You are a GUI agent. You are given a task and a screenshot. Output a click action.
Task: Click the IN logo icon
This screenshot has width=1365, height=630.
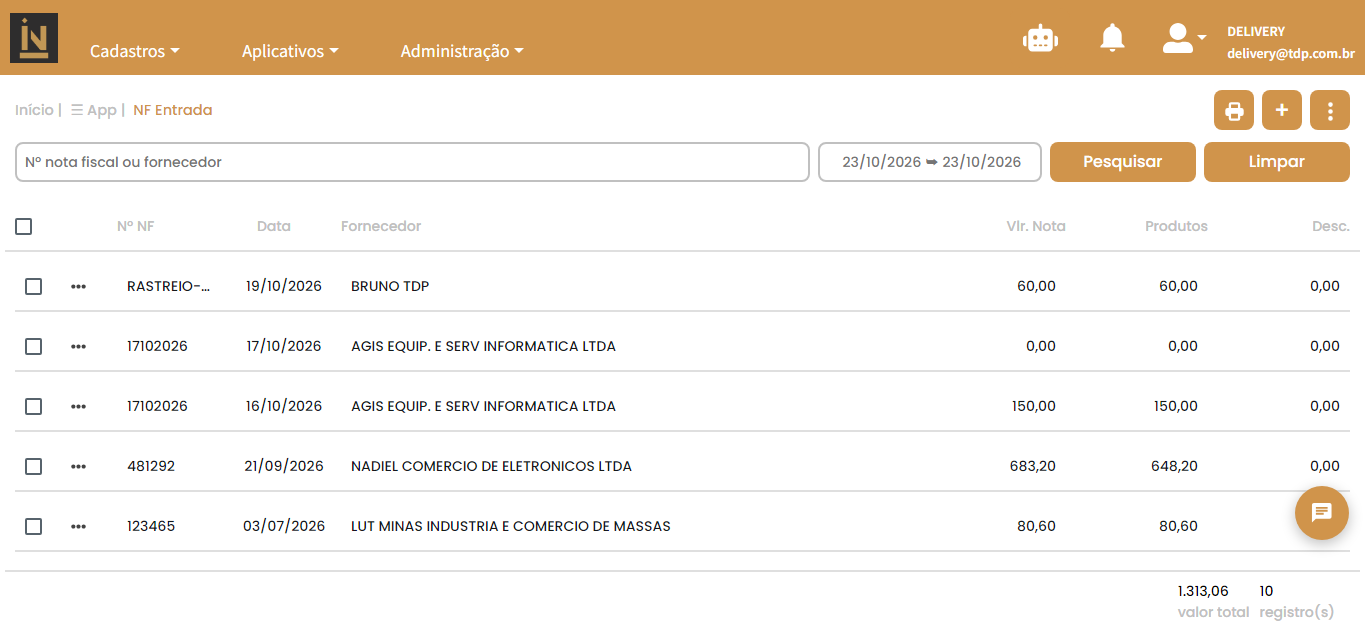click(x=34, y=38)
